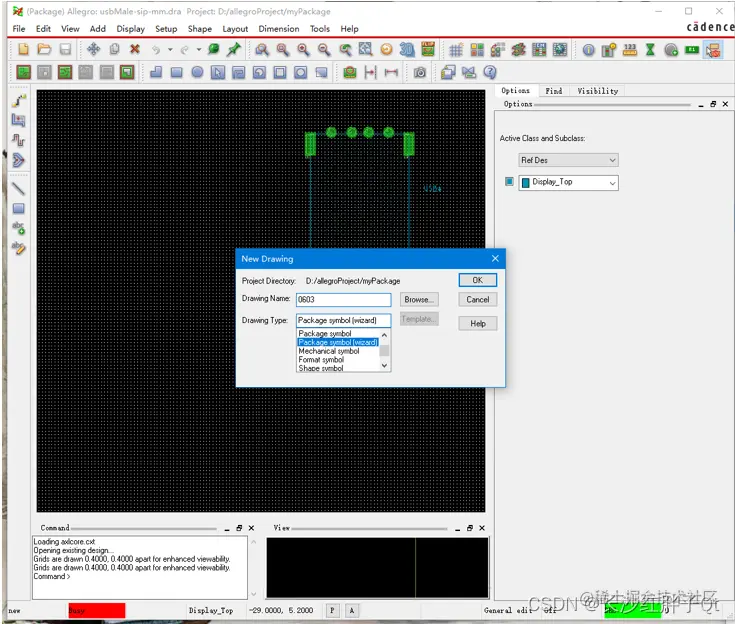735x624 pixels.
Task: Open the Redo history dropdown arrow
Action: coord(198,49)
